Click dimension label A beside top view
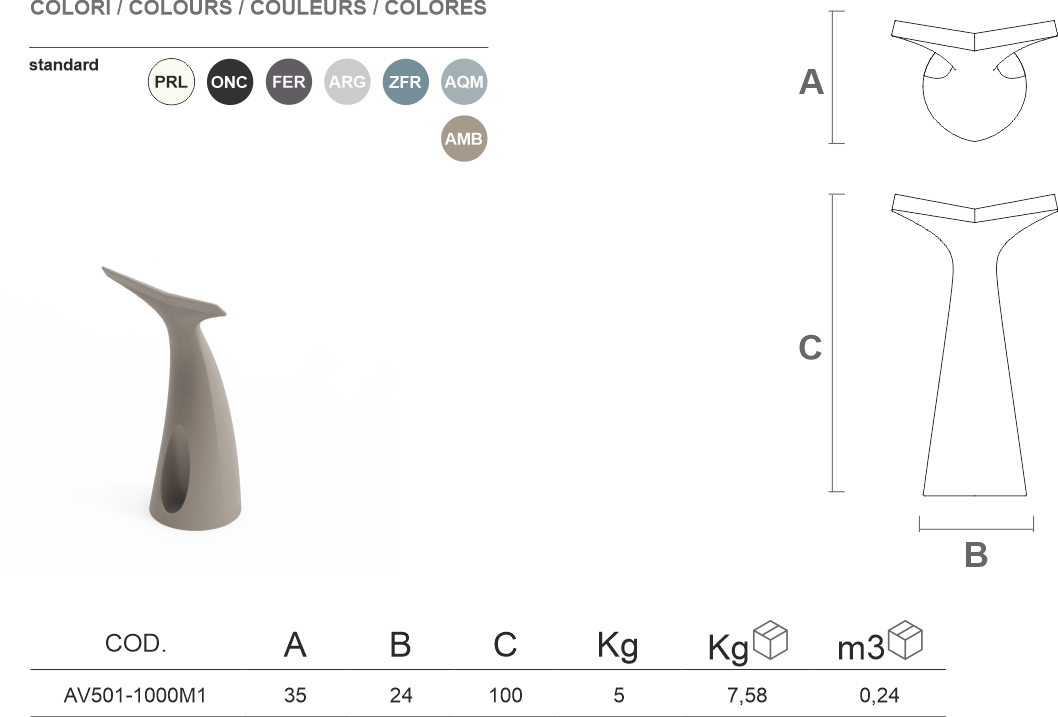This screenshot has width=1058, height=717. pyautogui.click(x=811, y=82)
